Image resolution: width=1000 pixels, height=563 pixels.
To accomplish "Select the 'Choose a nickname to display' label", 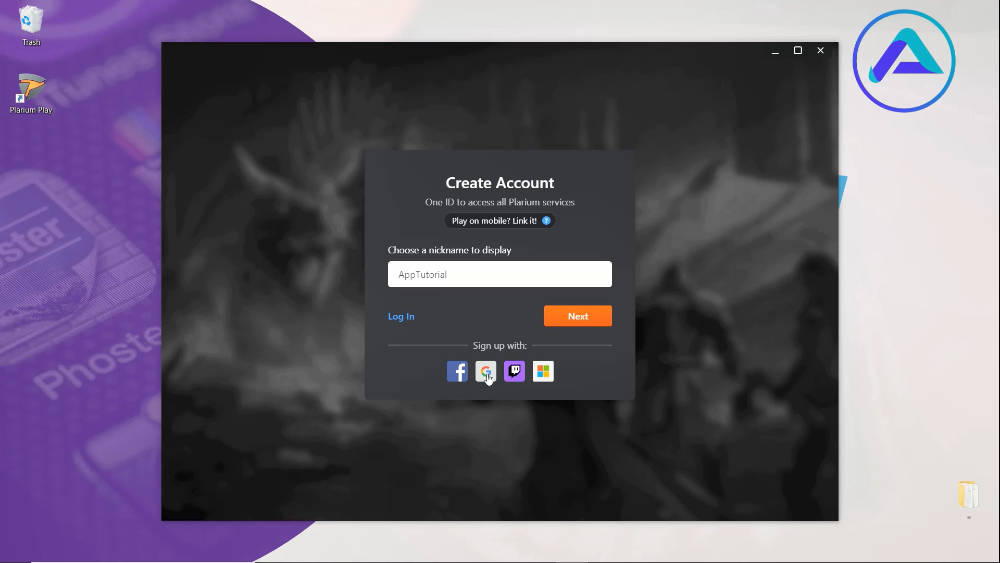I will pos(450,250).
